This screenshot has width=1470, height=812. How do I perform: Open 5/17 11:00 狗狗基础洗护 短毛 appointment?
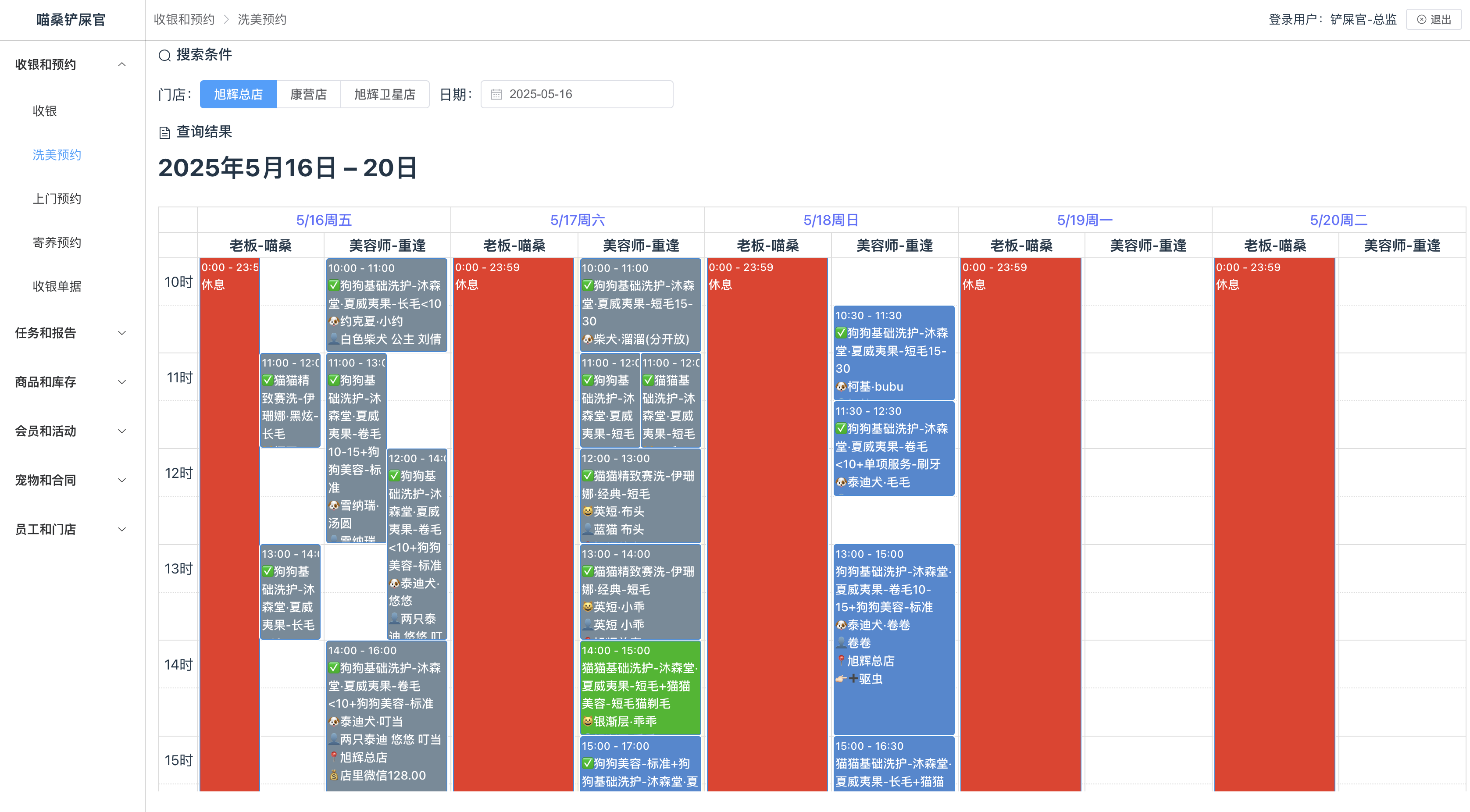610,401
